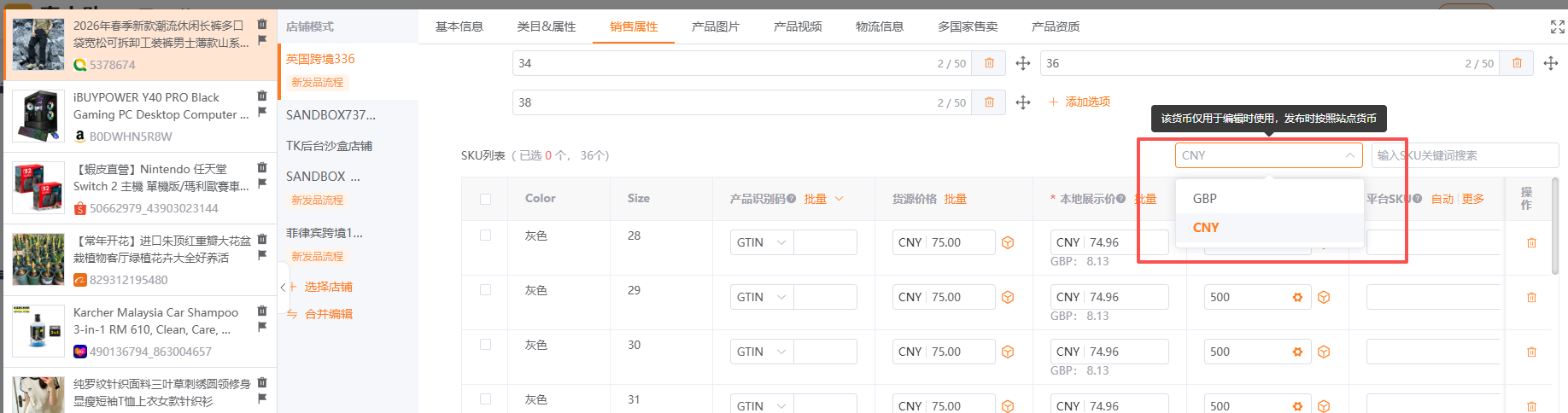Switch to 多国家售卖 tab
Image resolution: width=1568 pixels, height=413 pixels.
(968, 26)
